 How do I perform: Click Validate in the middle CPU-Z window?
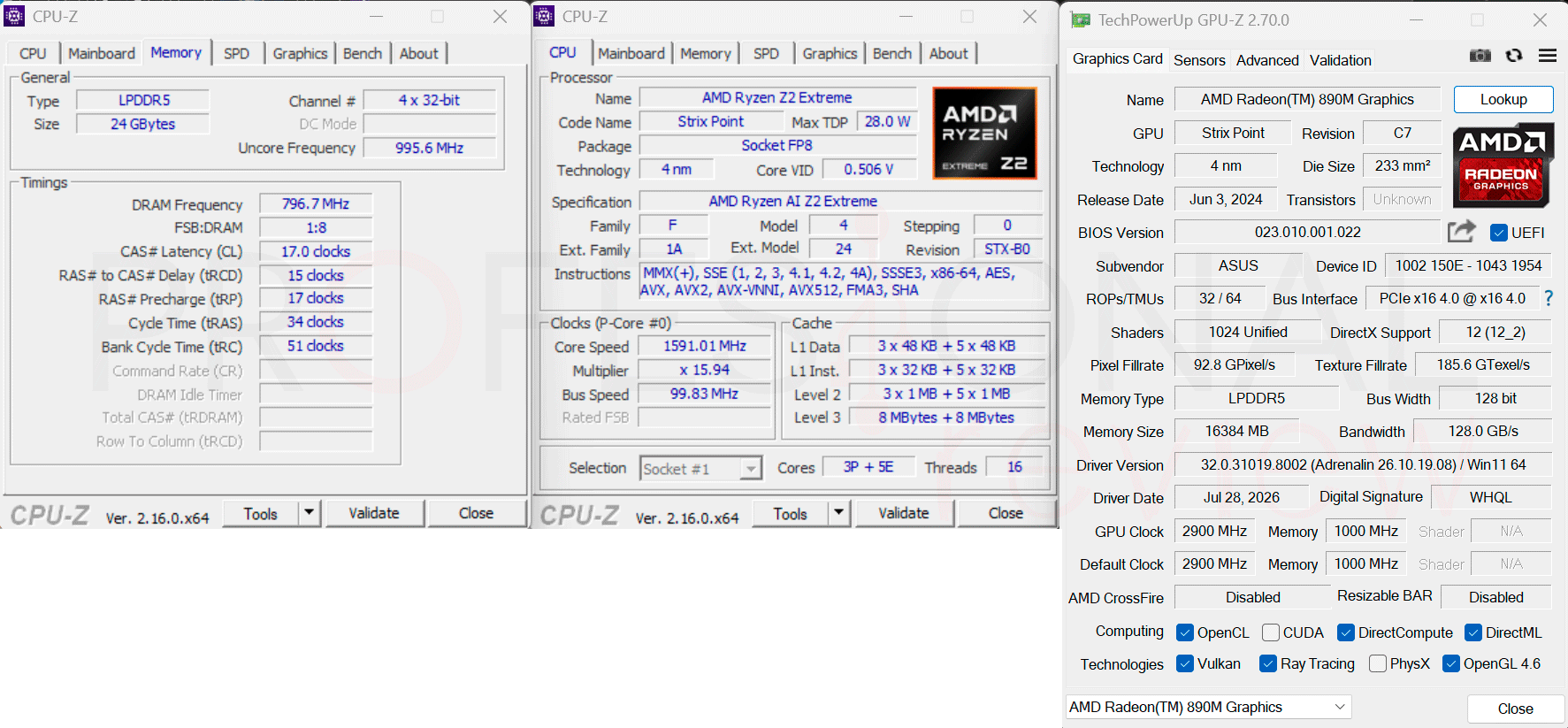click(904, 513)
